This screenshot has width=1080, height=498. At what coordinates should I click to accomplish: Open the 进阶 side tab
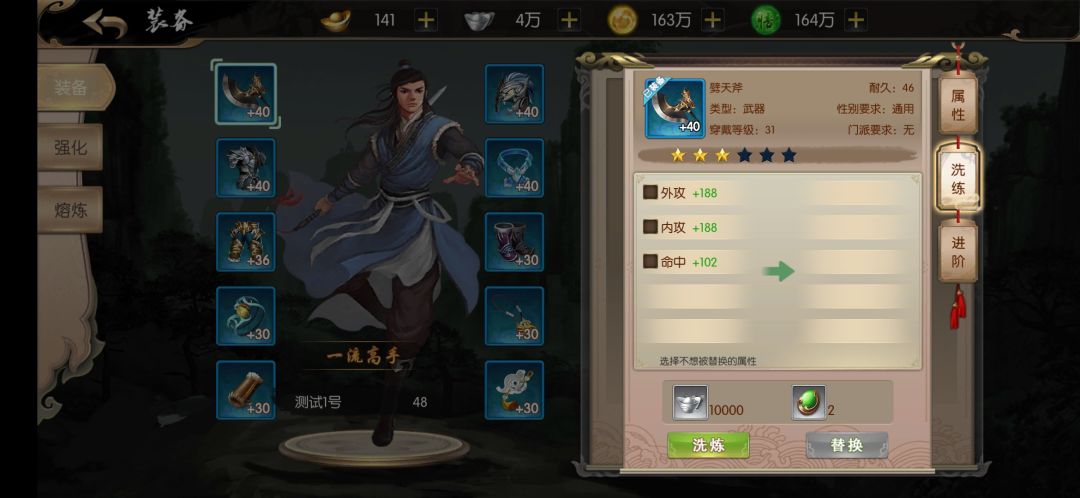(958, 252)
